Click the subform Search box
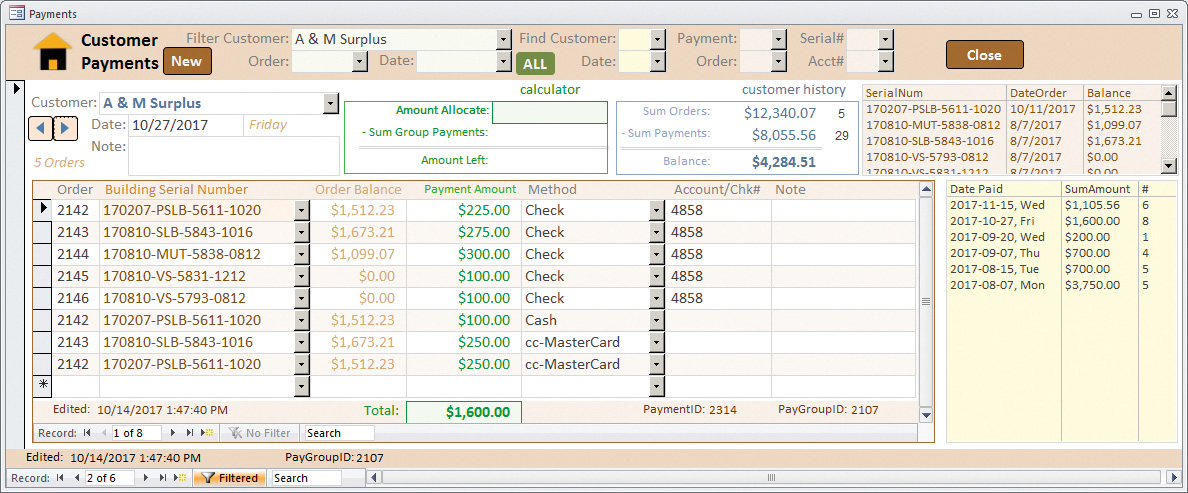Screen dimensions: 1188x493 coord(339,433)
